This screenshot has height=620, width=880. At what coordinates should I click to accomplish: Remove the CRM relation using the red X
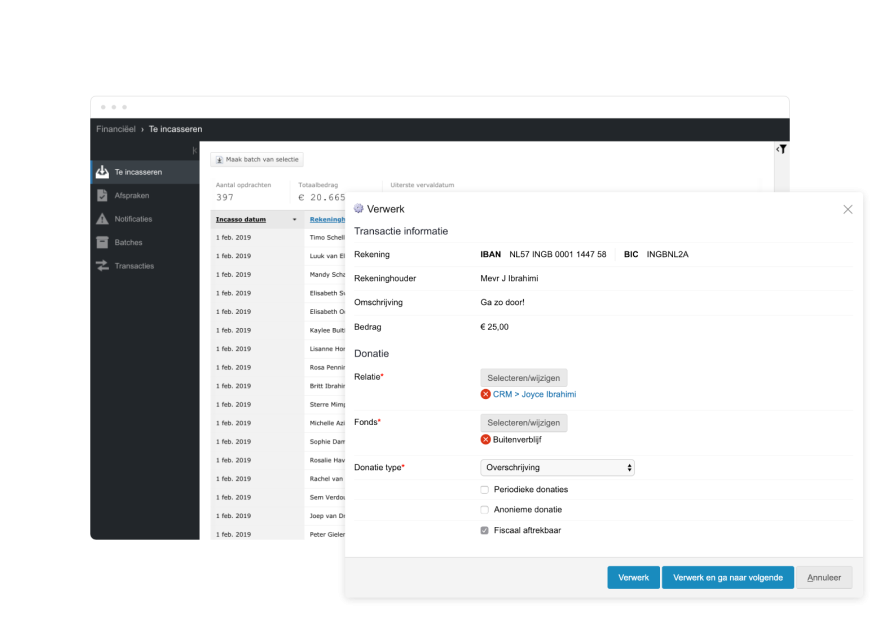[486, 394]
